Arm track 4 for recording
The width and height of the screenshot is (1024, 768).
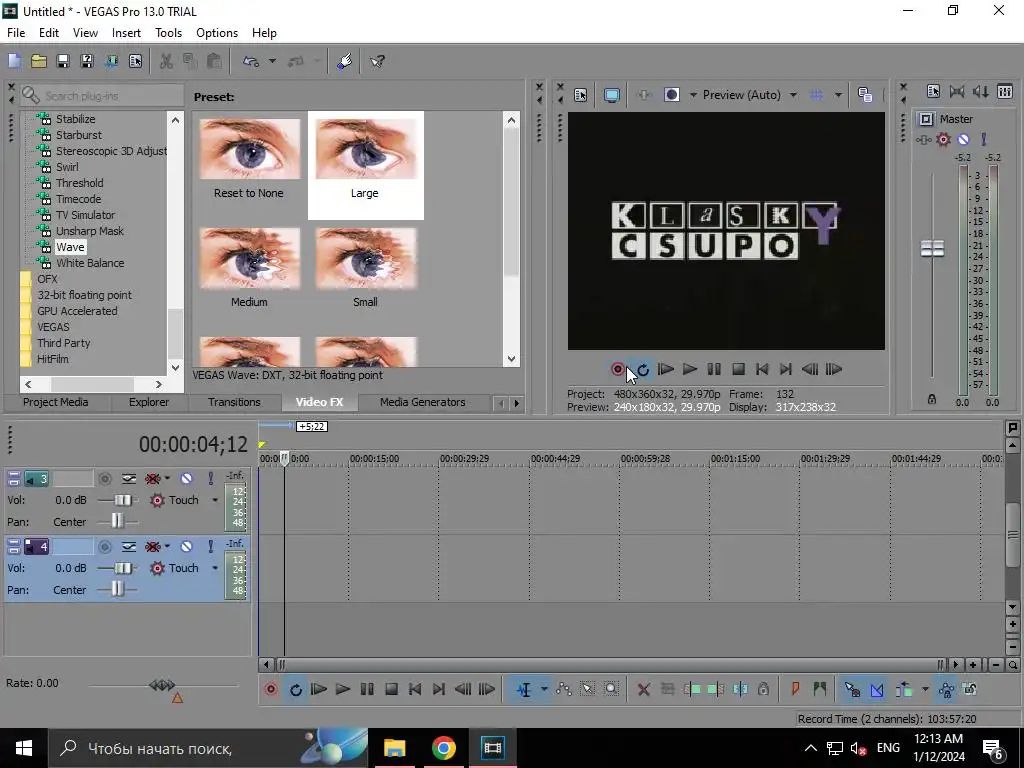coord(104,547)
